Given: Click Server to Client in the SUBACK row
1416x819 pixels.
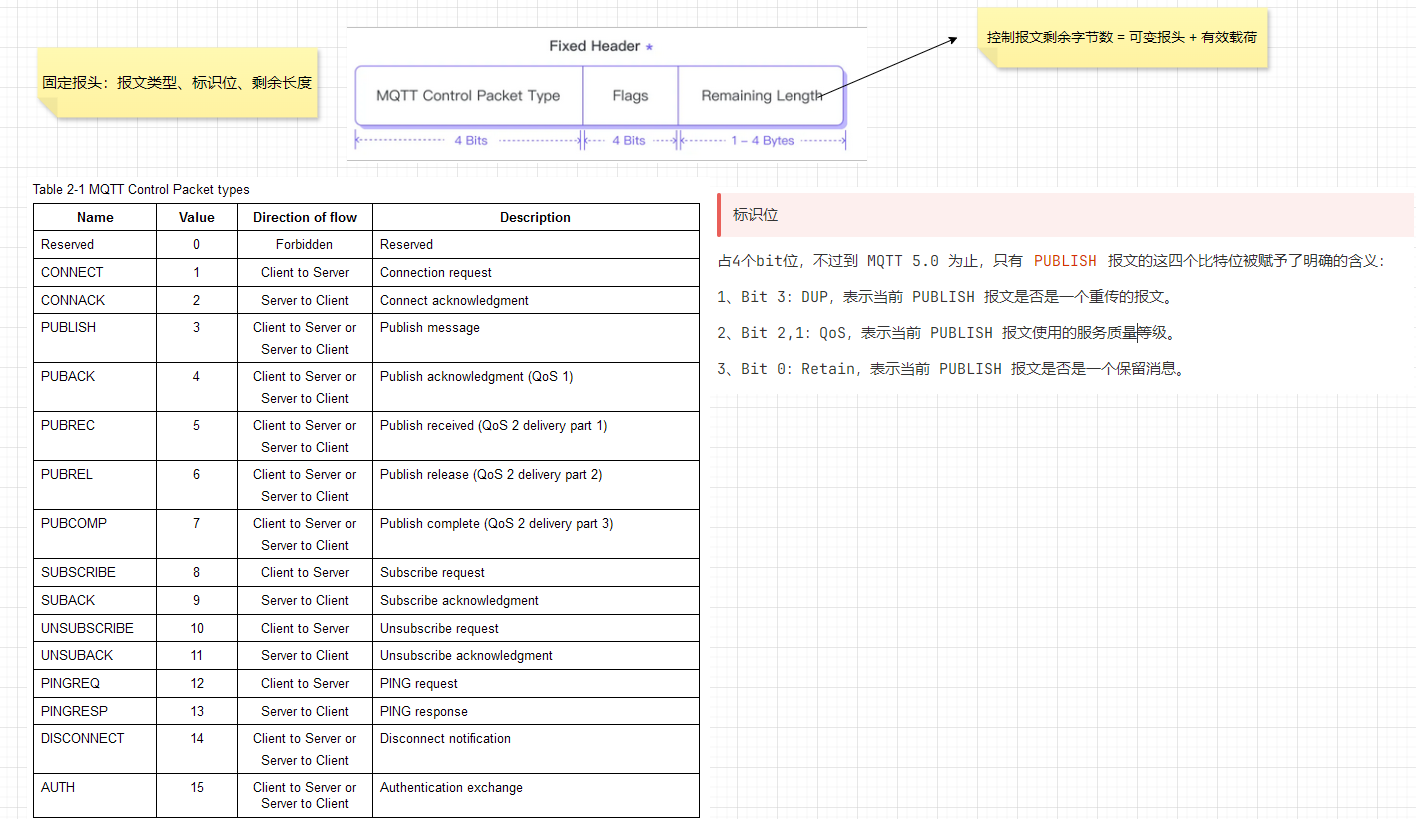Looking at the screenshot, I should click(305, 600).
